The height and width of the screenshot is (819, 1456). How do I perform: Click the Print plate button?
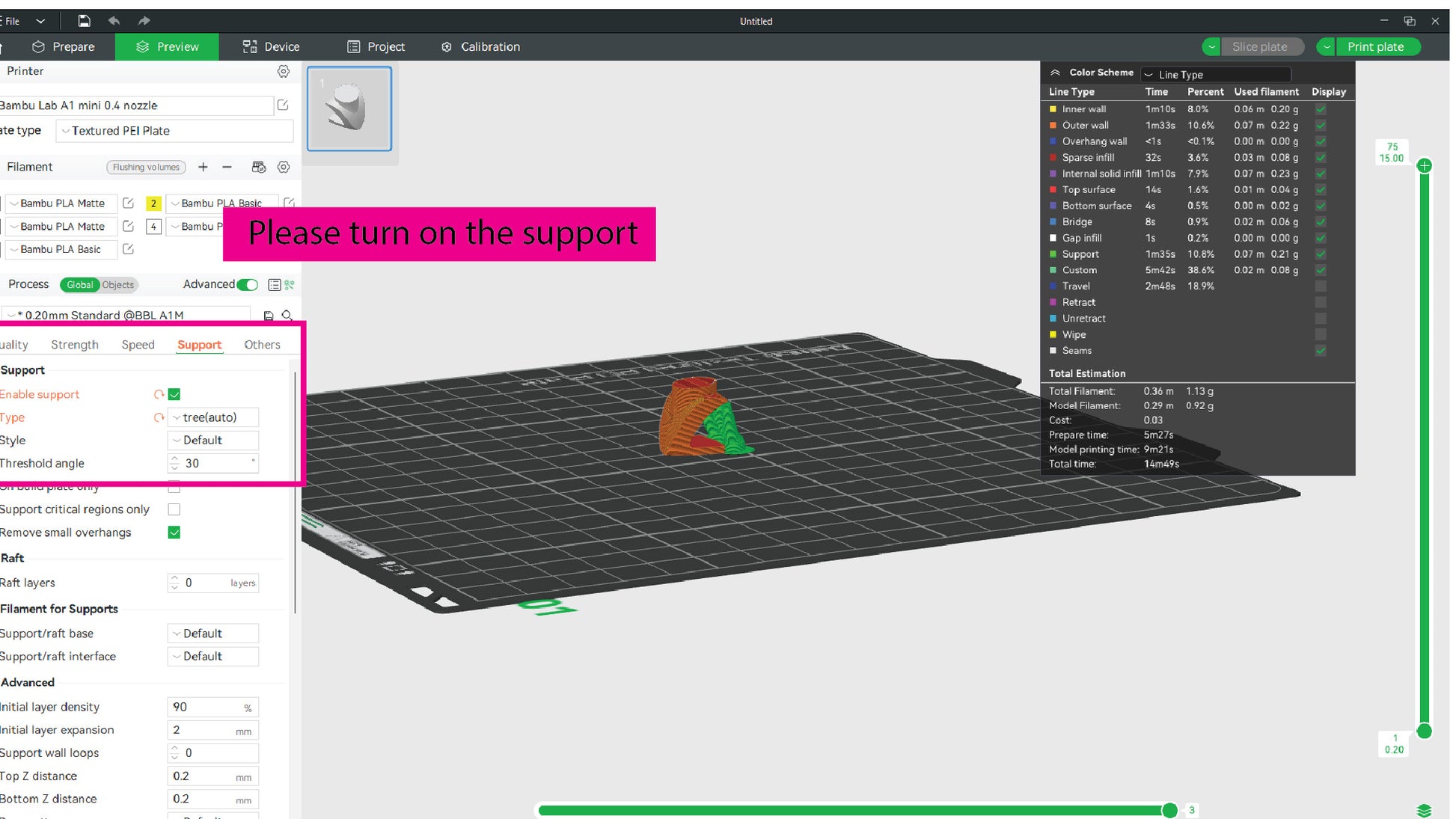1375,46
